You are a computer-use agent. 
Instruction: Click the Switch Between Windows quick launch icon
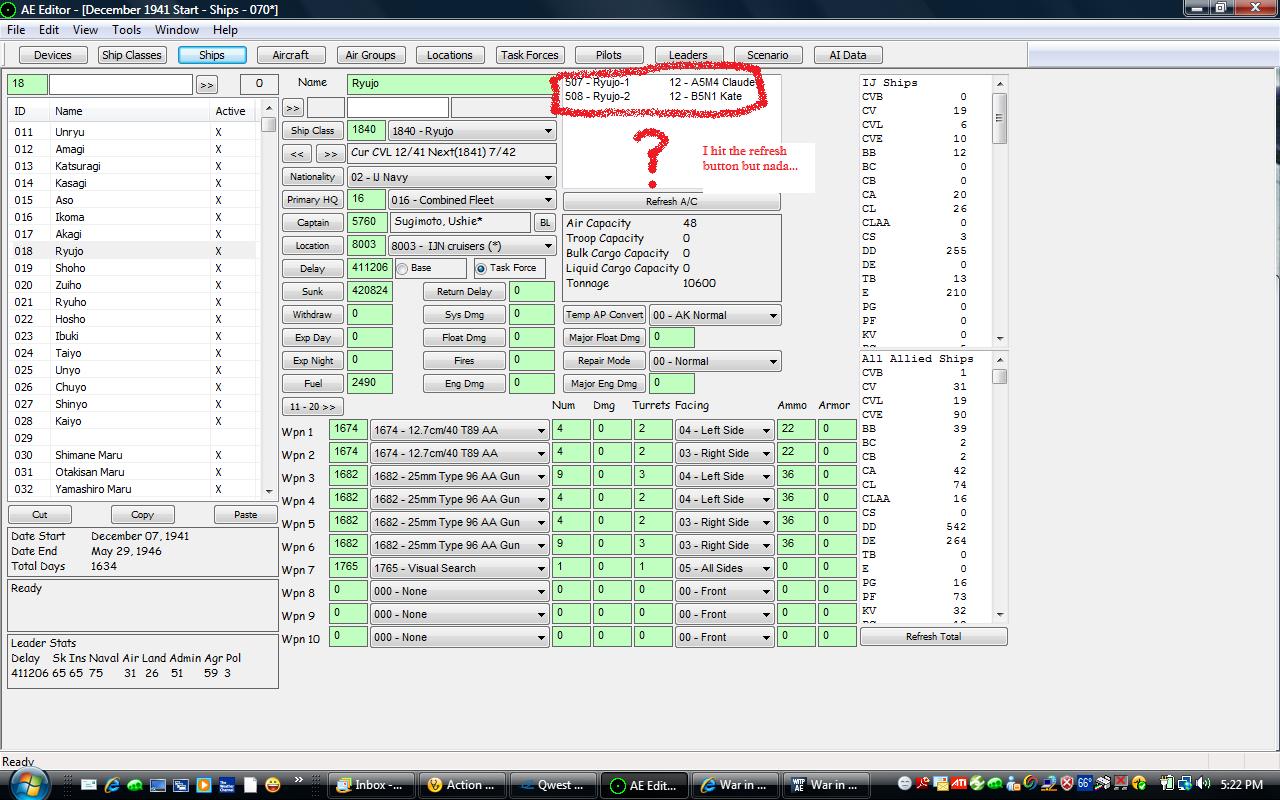pyautogui.click(x=181, y=785)
